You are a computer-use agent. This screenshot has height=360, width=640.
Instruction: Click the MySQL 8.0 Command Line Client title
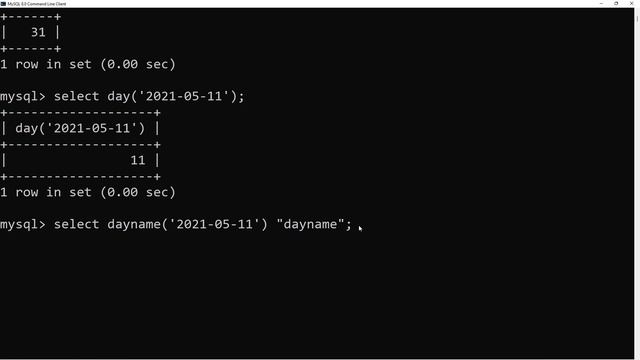(x=37, y=4)
